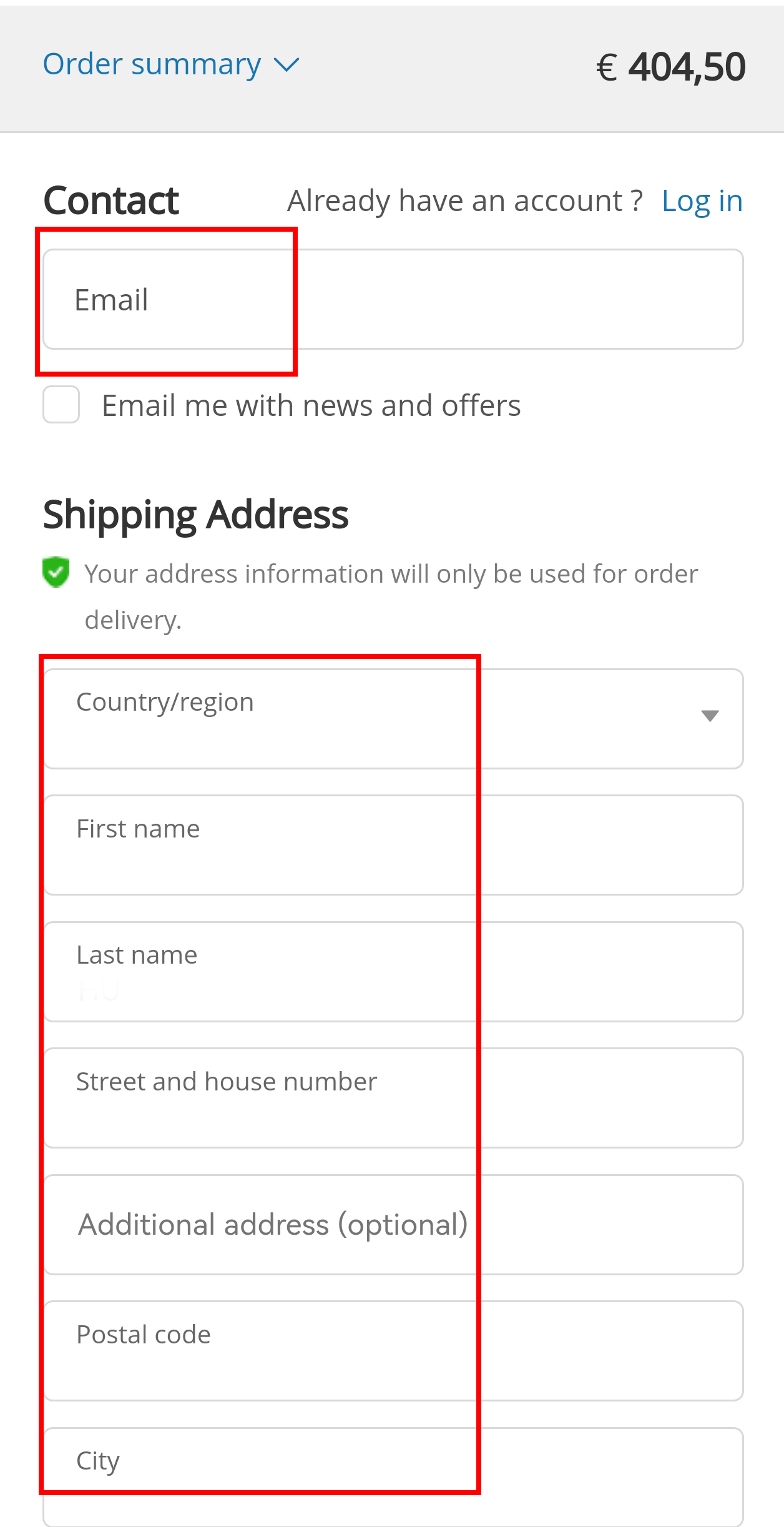This screenshot has height=1527, width=784.
Task: Click the € 404,50 order total
Action: [x=671, y=67]
